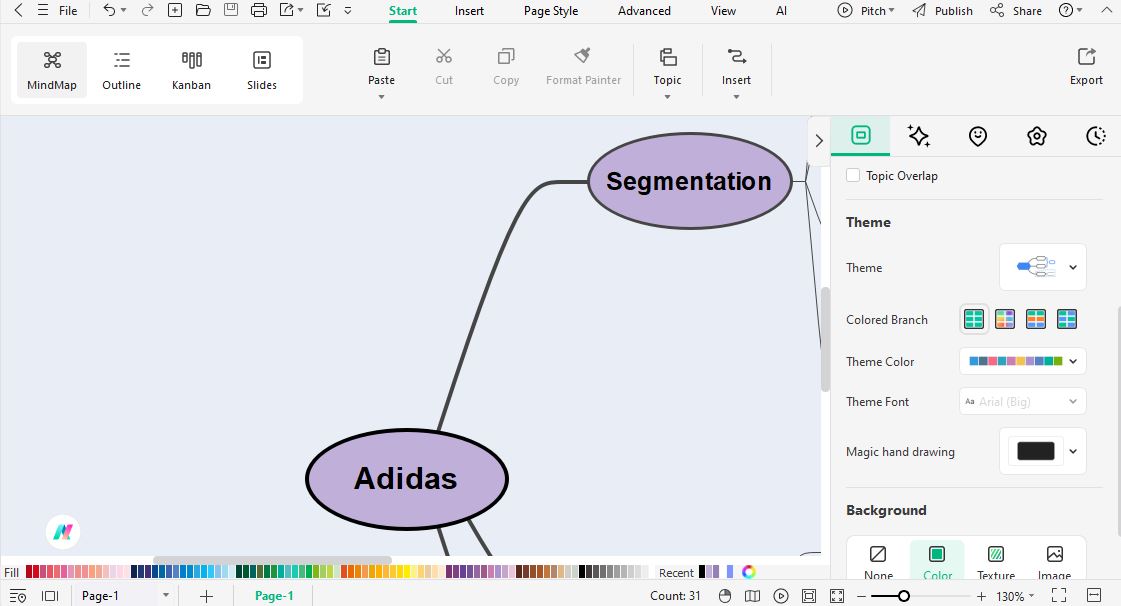Open the Theme Font dropdown

(1022, 401)
